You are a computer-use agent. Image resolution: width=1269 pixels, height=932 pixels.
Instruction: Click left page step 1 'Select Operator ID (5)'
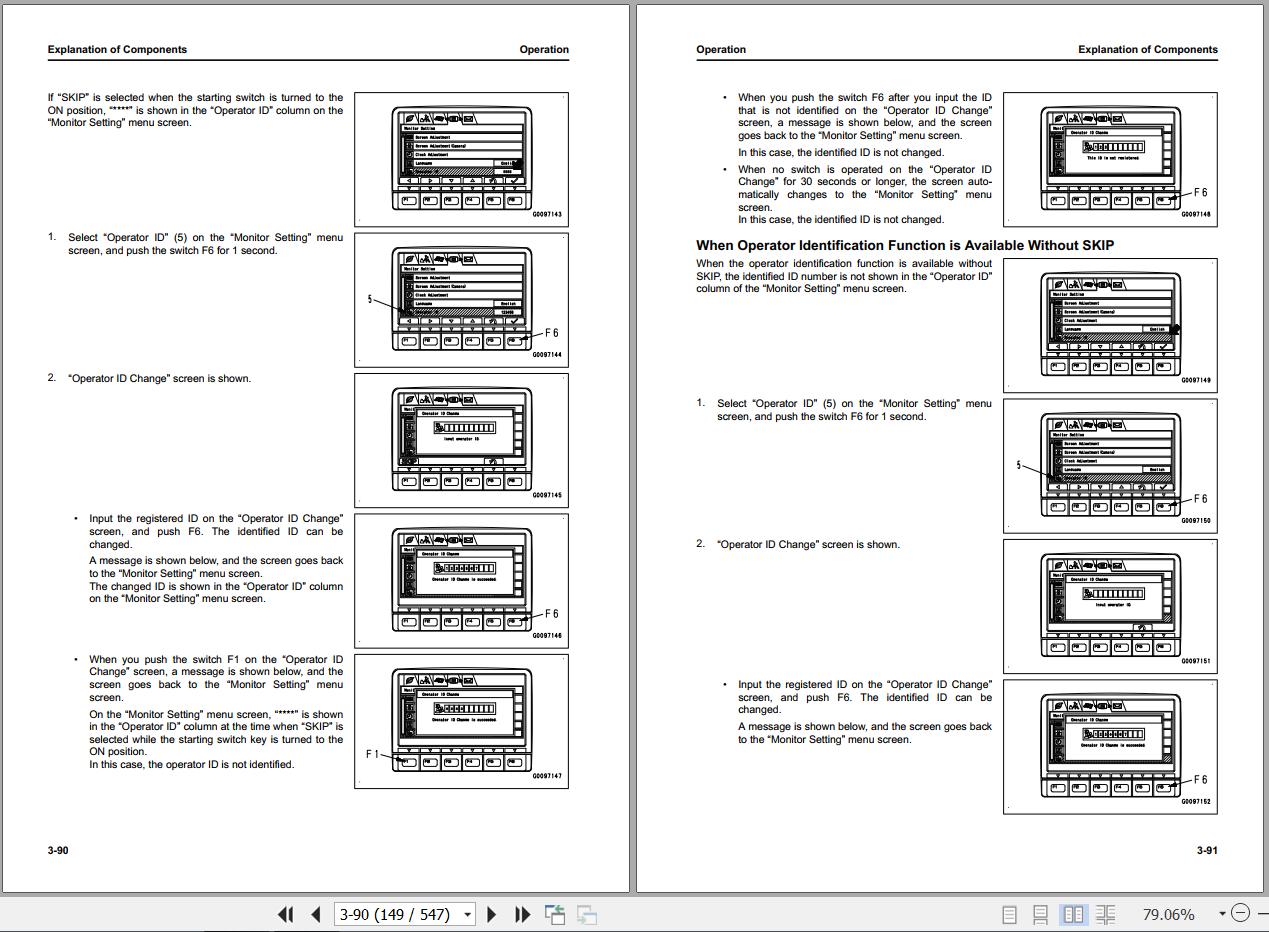point(205,244)
